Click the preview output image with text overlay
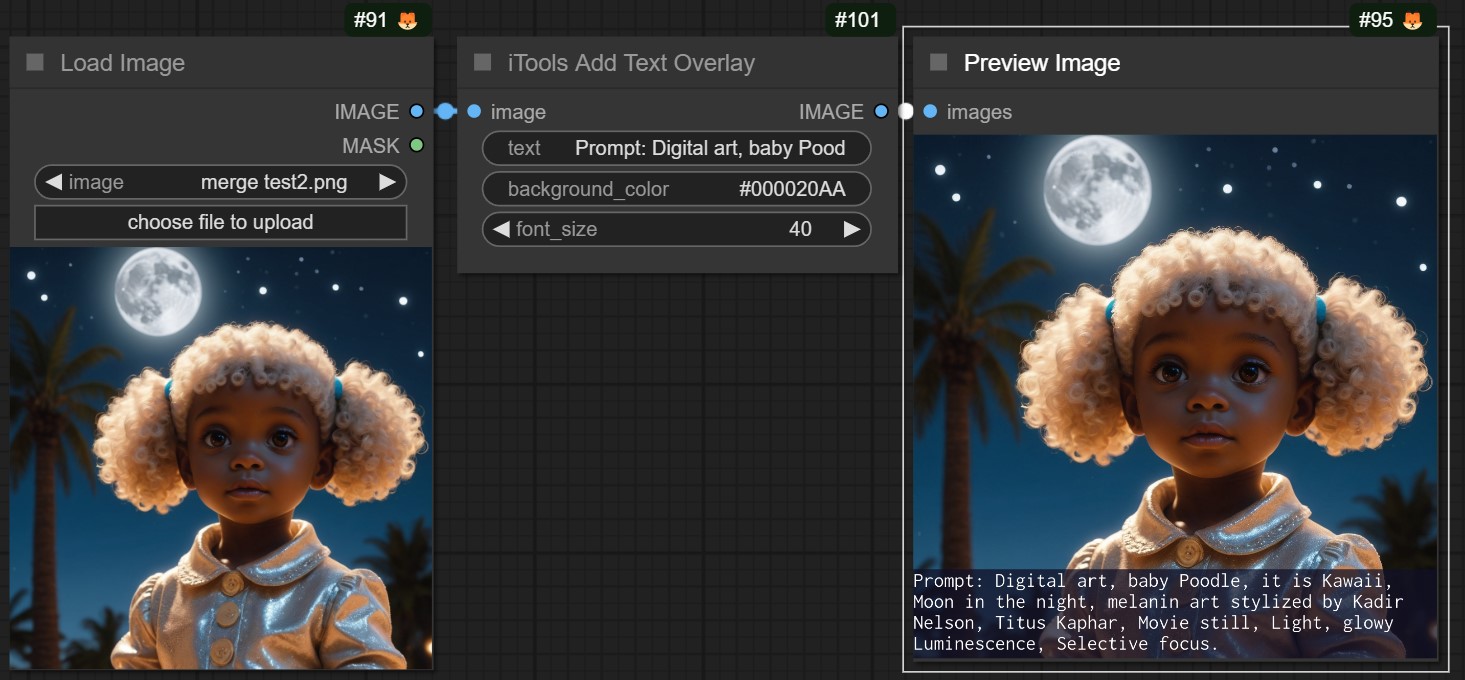 pos(1175,396)
